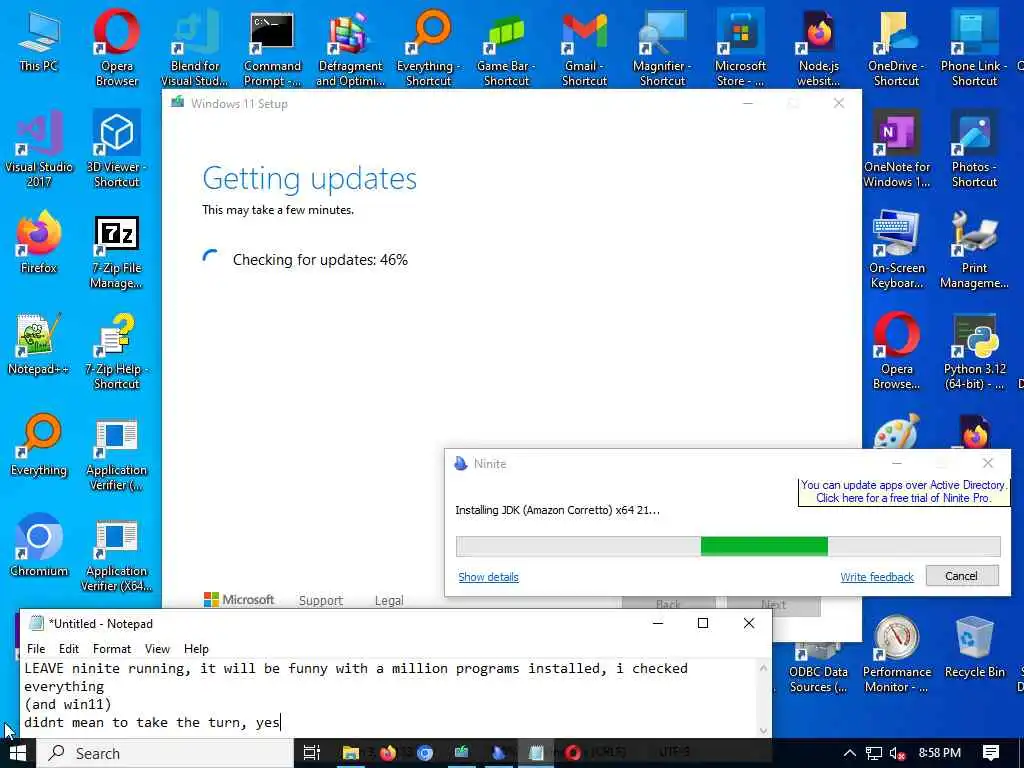Select Opera Browser icon beside Python 3.12
The image size is (1024, 768).
(896, 351)
